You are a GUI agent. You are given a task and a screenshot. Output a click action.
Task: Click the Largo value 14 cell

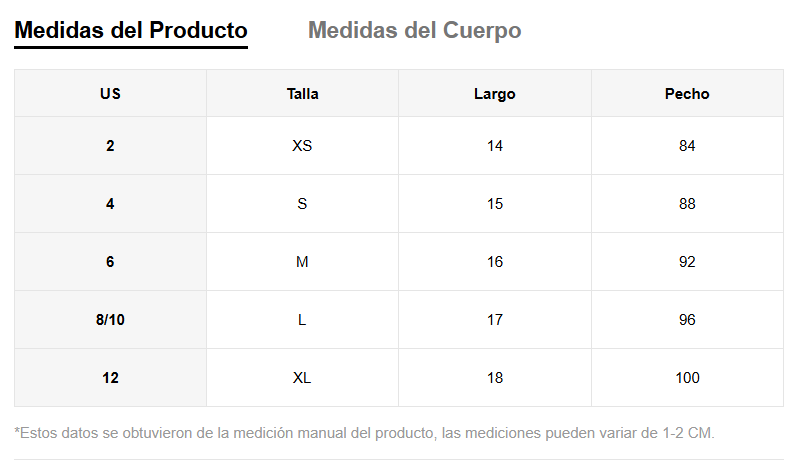point(494,146)
